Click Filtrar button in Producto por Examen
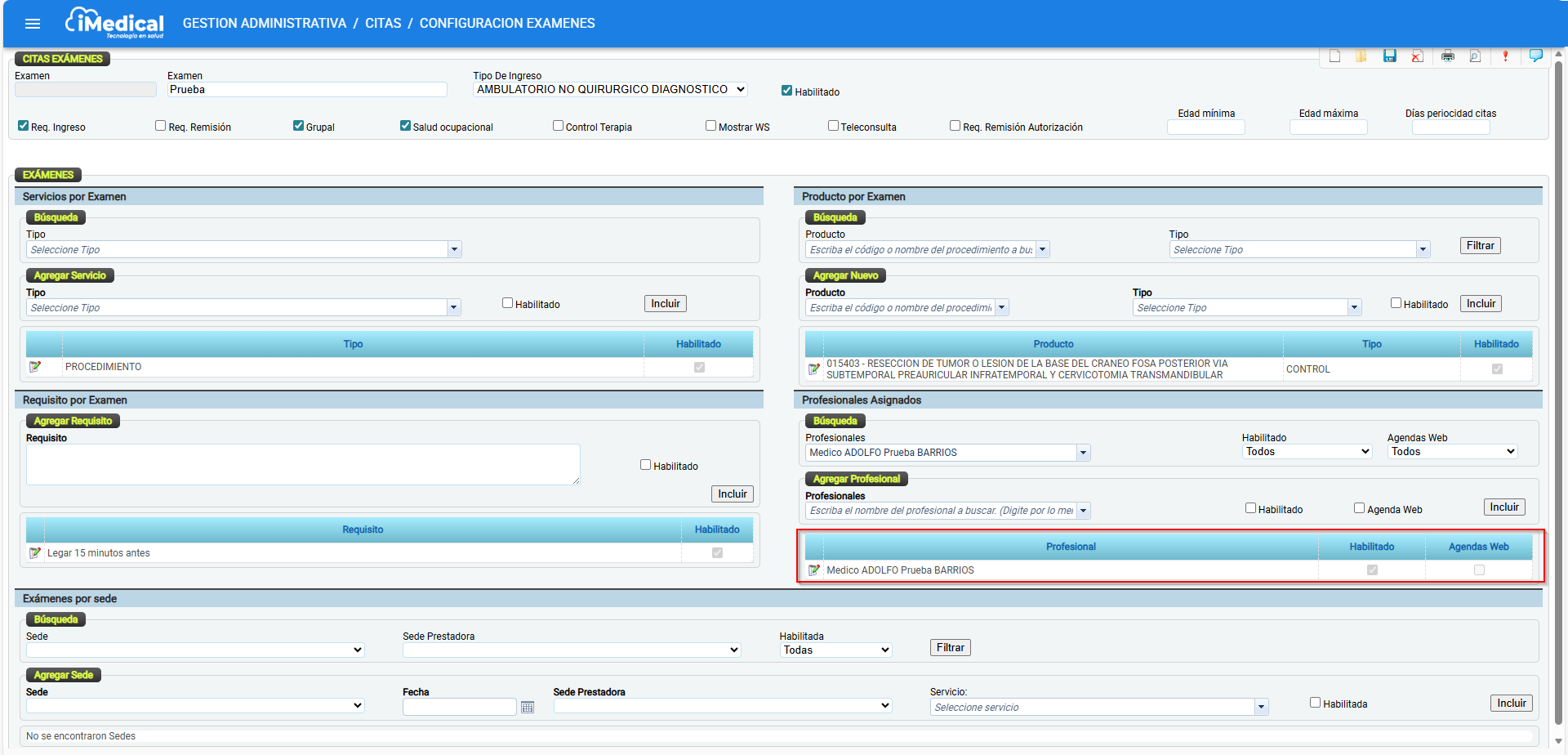 (1480, 246)
